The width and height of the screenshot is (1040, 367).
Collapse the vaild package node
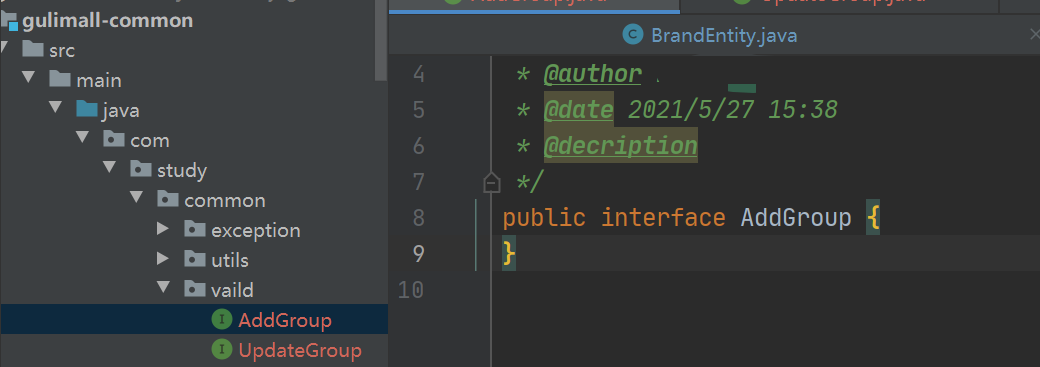[x=162, y=288]
